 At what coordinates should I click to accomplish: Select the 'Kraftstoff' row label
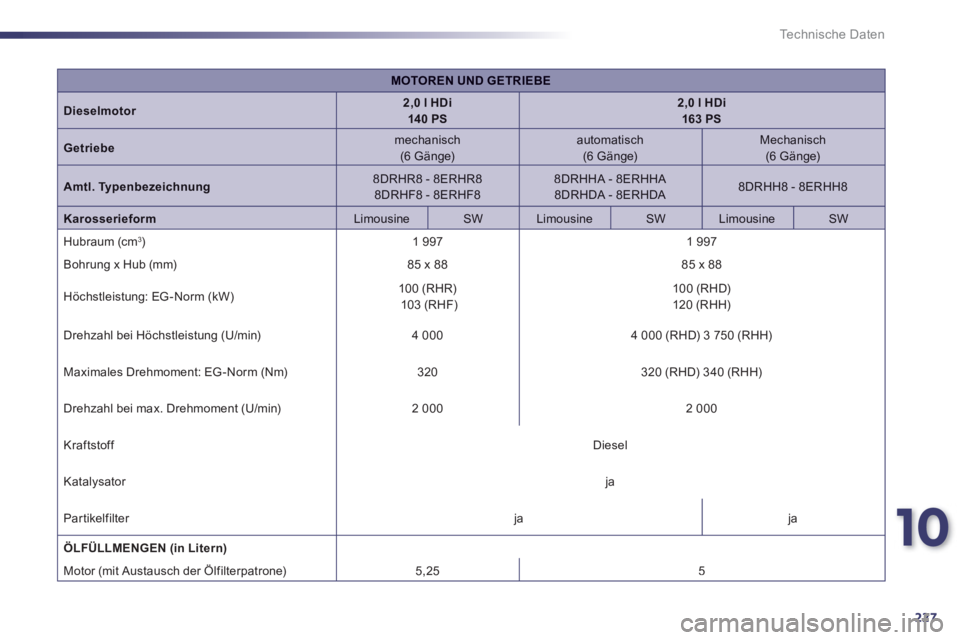[x=89, y=445]
